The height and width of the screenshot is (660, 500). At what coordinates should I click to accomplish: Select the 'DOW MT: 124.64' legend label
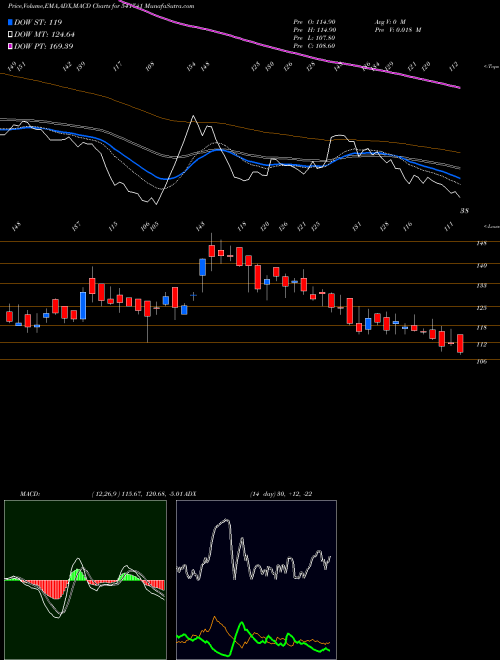tap(44, 35)
